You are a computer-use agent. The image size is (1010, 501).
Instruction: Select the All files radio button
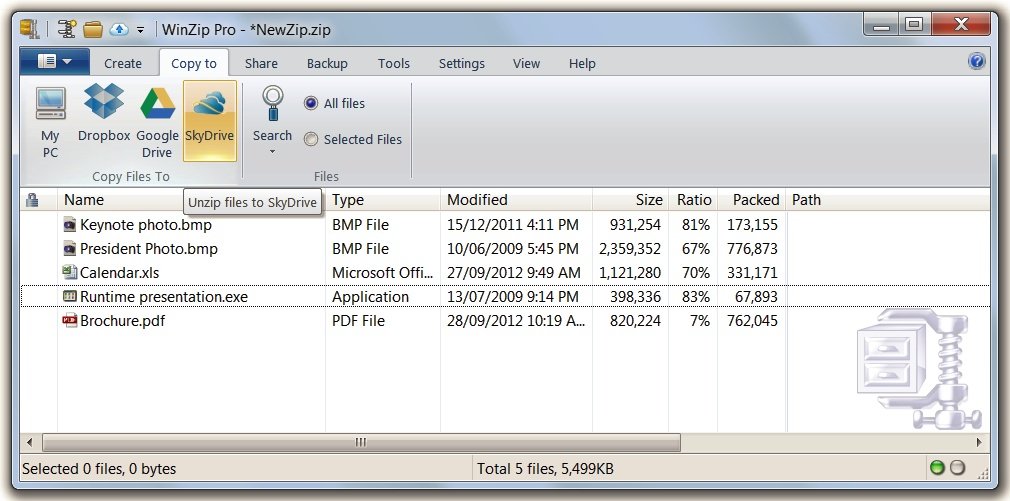tap(311, 104)
